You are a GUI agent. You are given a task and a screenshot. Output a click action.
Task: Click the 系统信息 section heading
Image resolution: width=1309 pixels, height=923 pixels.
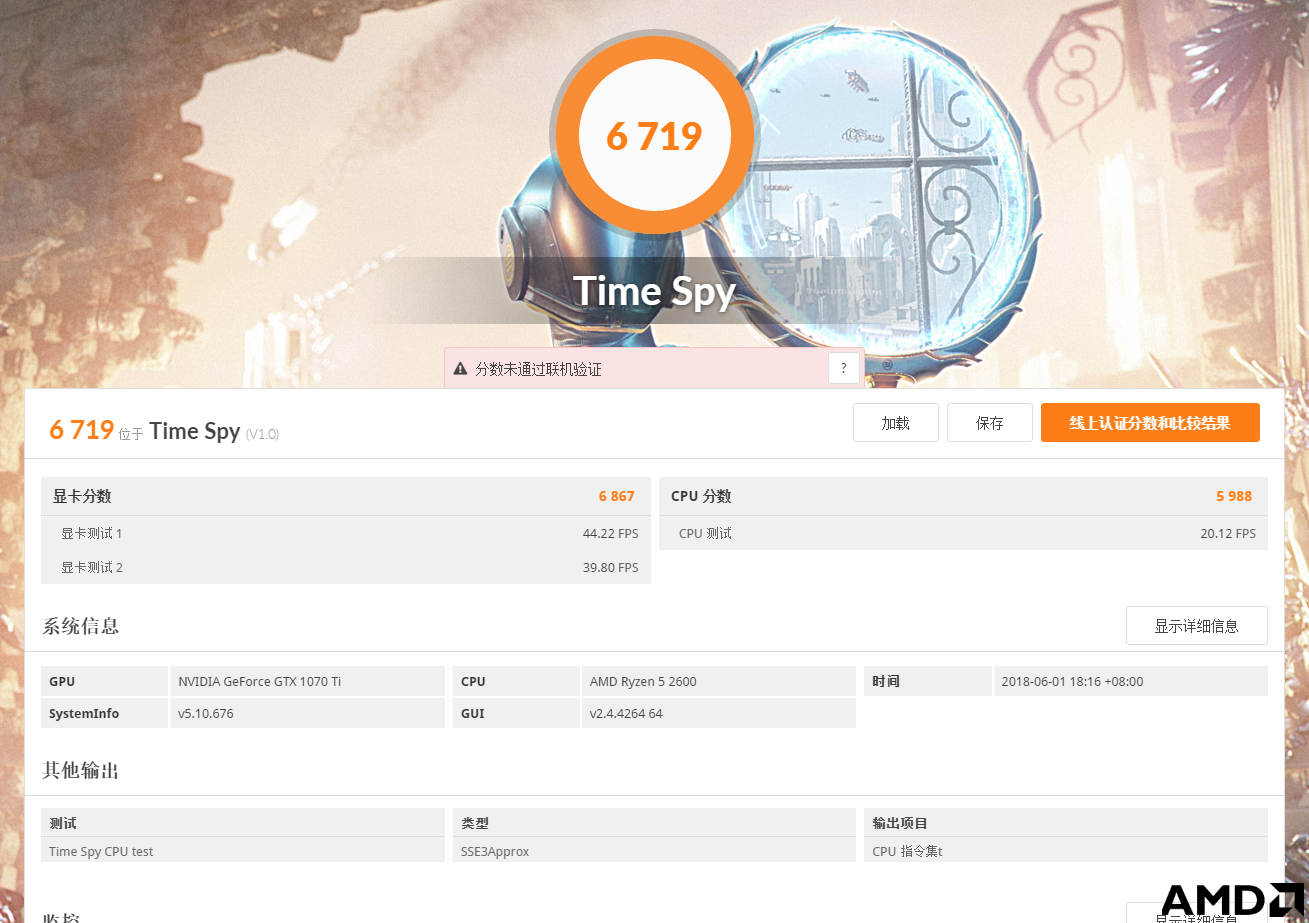(x=81, y=627)
